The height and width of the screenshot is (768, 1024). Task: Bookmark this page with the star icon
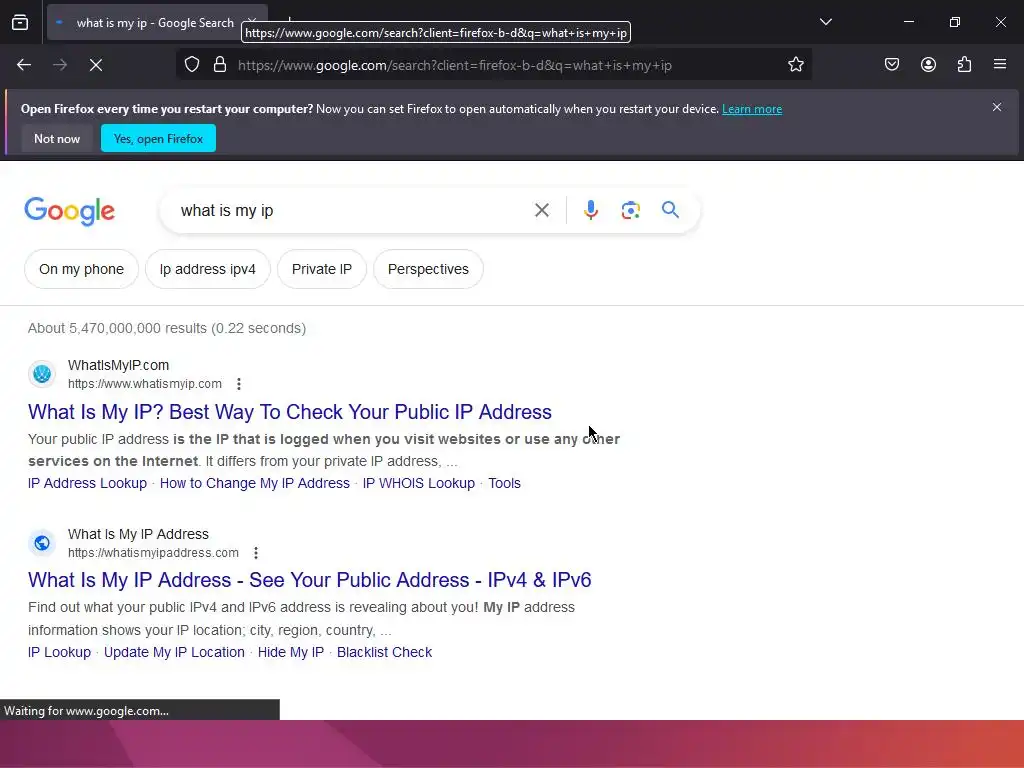(795, 65)
